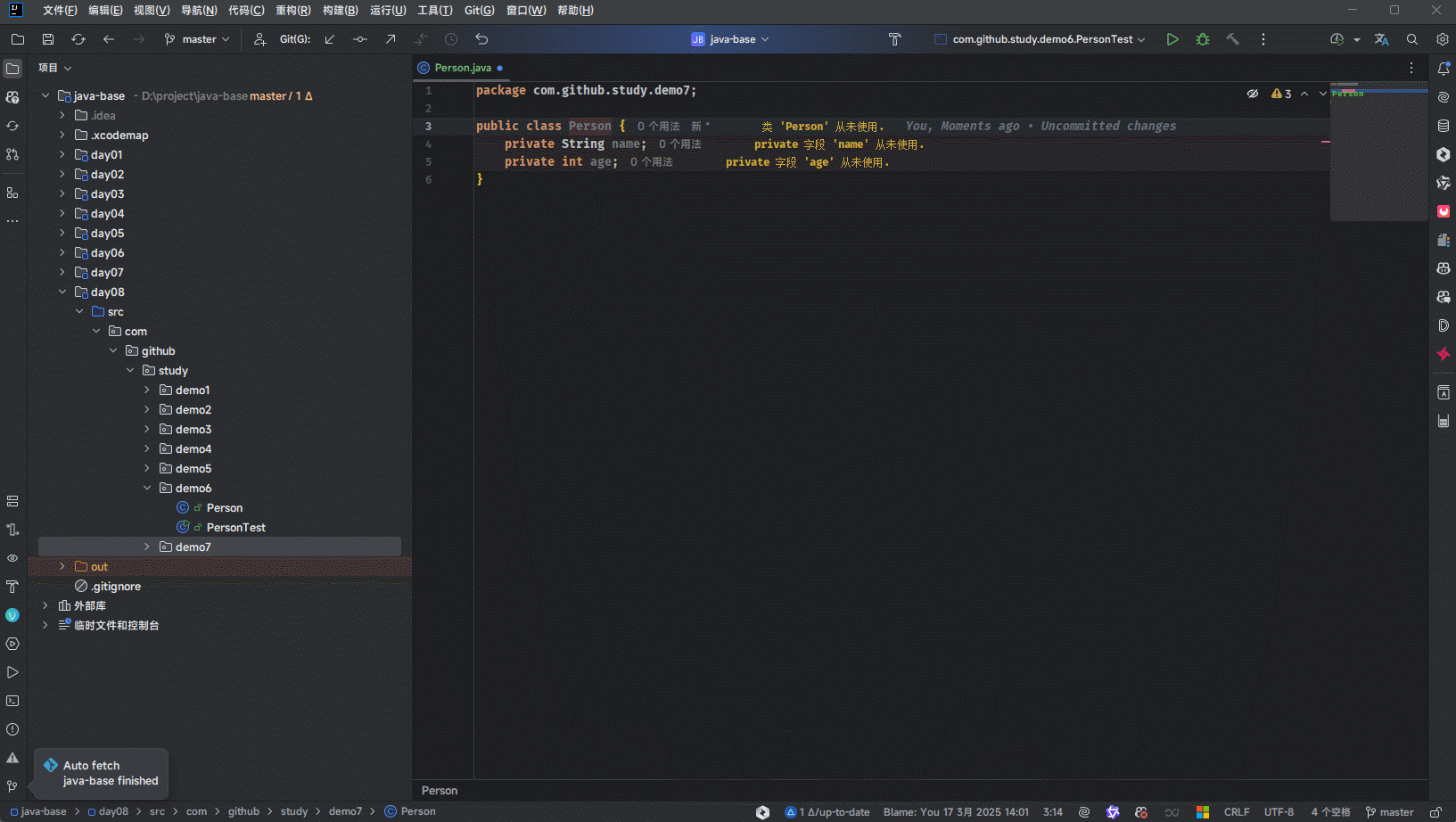Open the Notifications bell panel
Screen dimensions: 1456x822
point(1444,69)
